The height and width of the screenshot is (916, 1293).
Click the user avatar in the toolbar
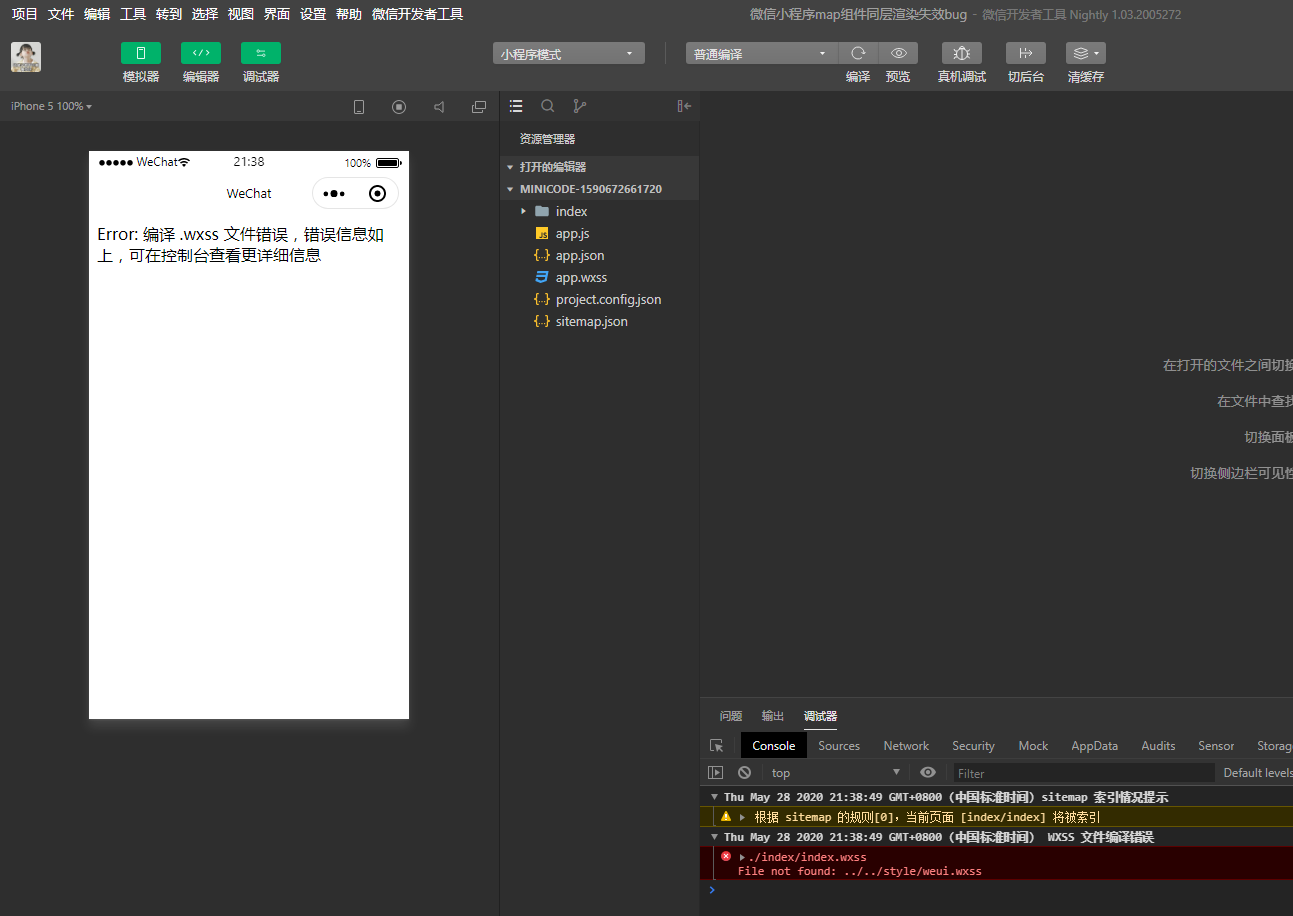pos(26,57)
